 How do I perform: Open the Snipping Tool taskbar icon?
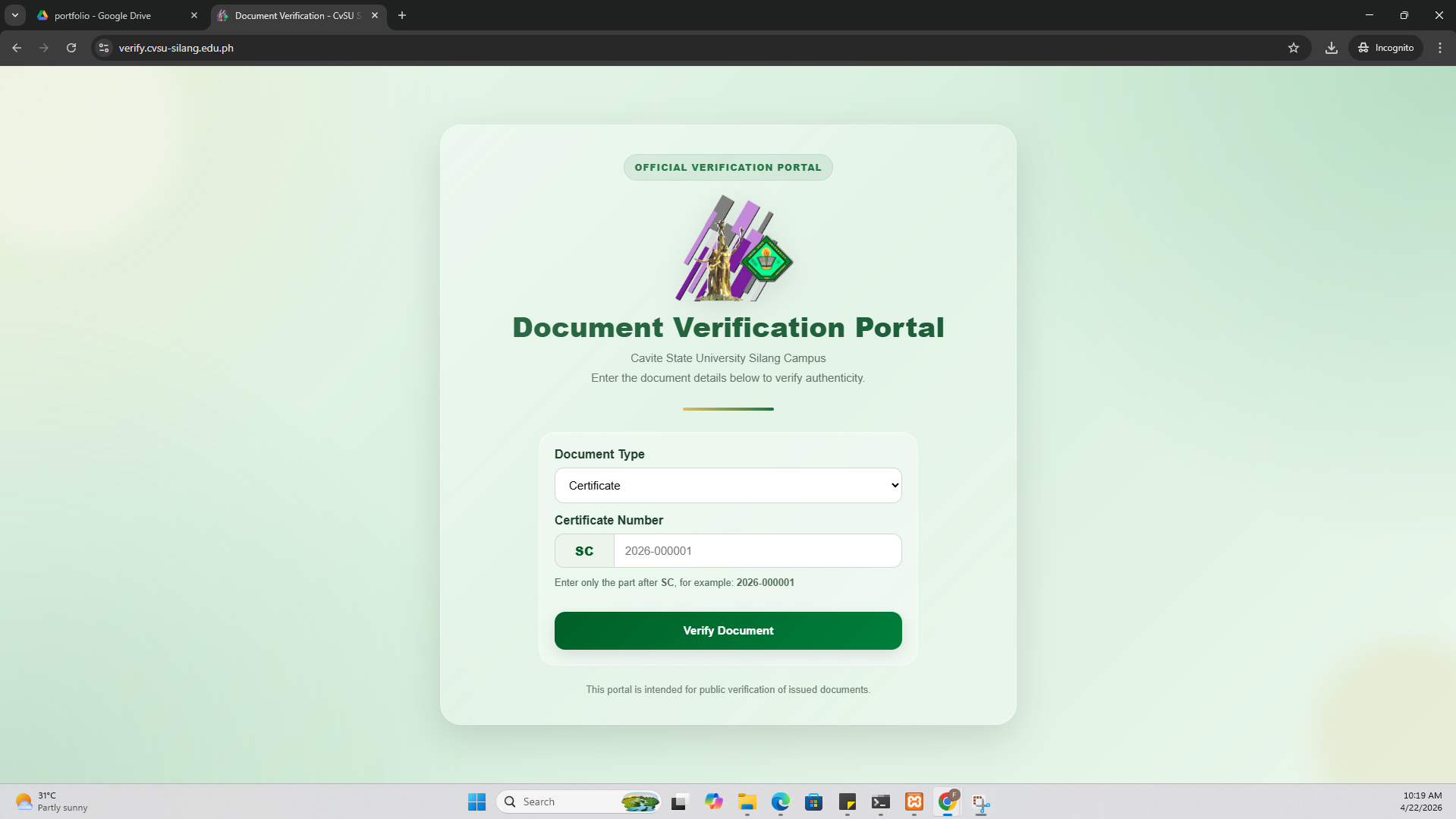tap(981, 802)
